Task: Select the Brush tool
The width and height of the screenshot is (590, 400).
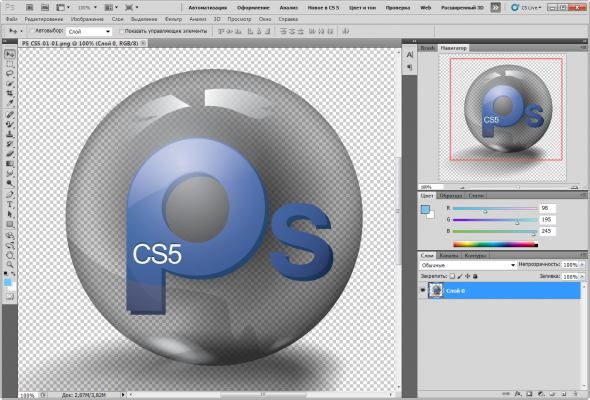Action: coord(10,124)
